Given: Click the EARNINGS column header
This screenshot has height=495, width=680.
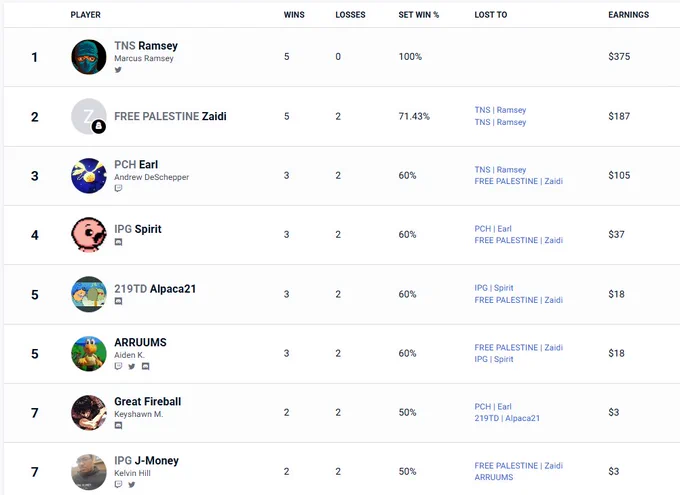Looking at the screenshot, I should [x=628, y=15].
